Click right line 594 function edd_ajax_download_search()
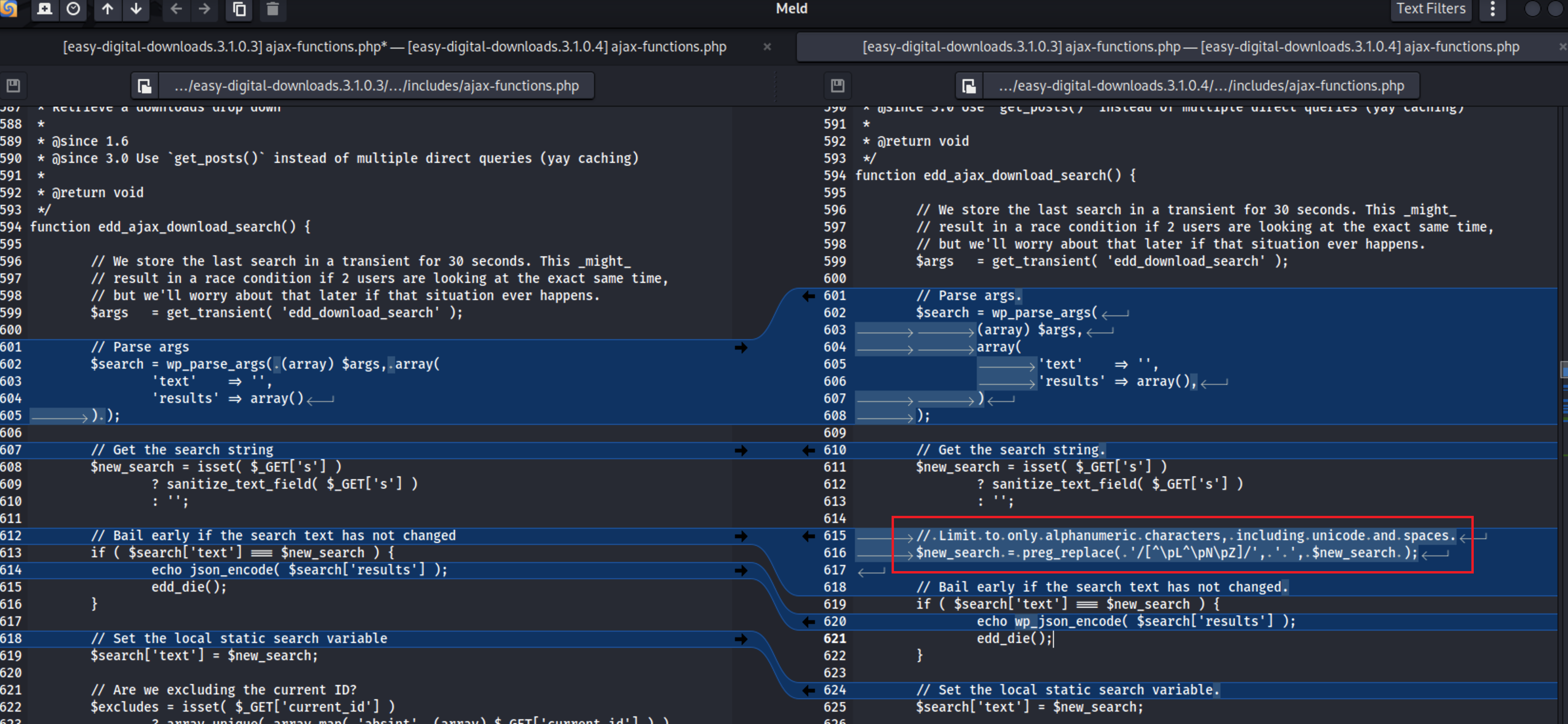Image resolution: width=1568 pixels, height=724 pixels. 996,175
